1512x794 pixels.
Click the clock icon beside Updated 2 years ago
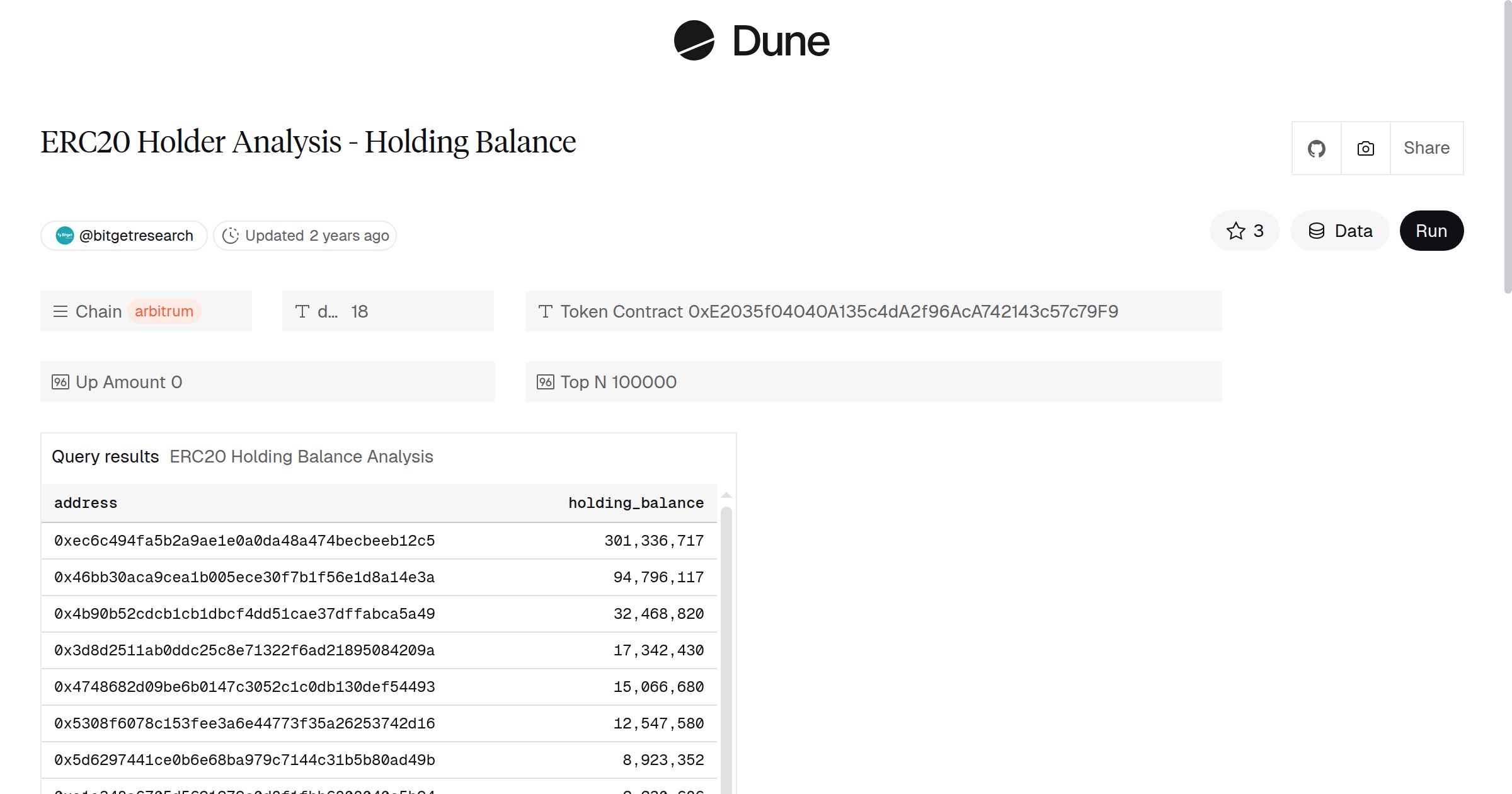231,235
